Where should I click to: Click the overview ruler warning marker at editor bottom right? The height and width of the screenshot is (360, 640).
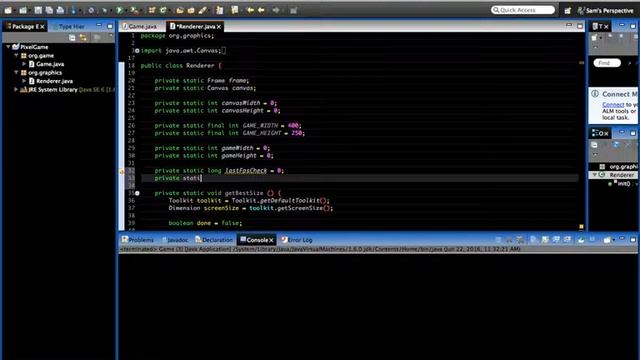(x=581, y=227)
